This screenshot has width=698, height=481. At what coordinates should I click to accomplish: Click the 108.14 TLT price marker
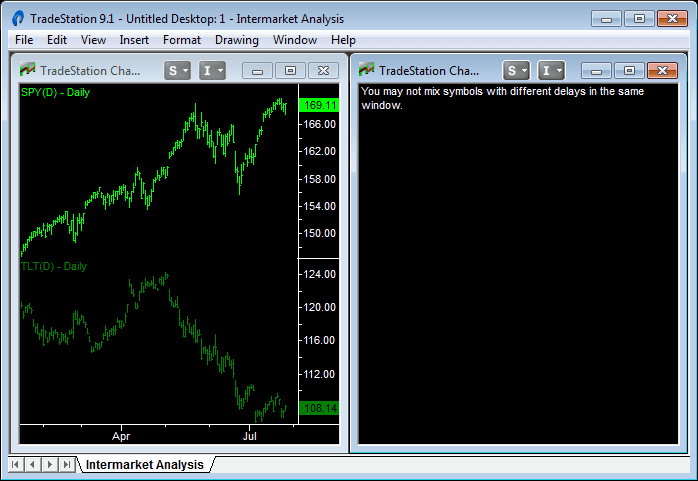tap(319, 408)
